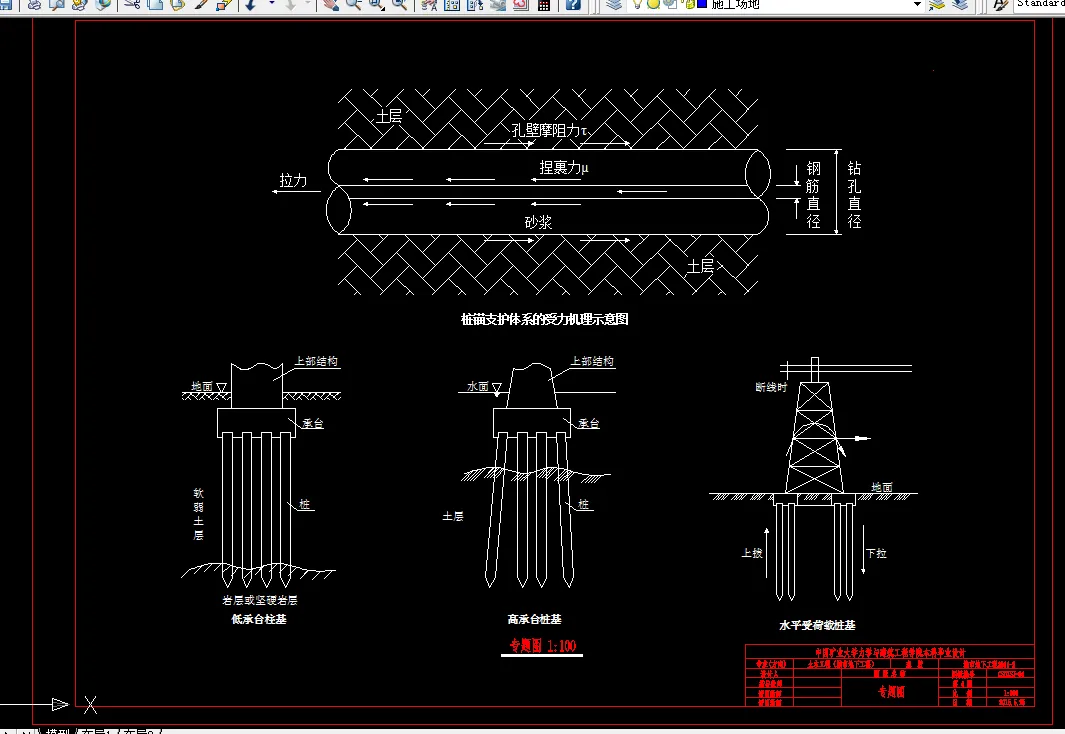Click the Cut scissors icon
The height and width of the screenshot is (734, 1065).
point(132,4)
